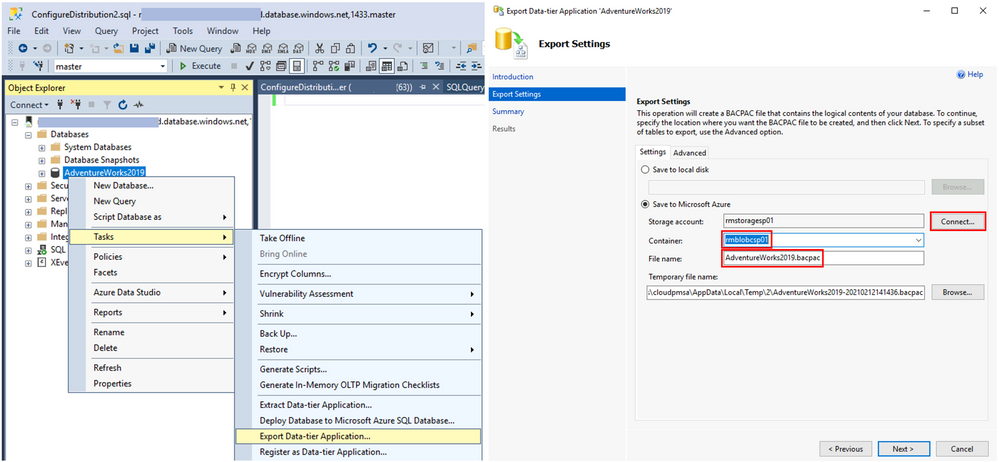Select the Save to Microsoft Azure option
Screen dimensions: 999x462
point(644,204)
